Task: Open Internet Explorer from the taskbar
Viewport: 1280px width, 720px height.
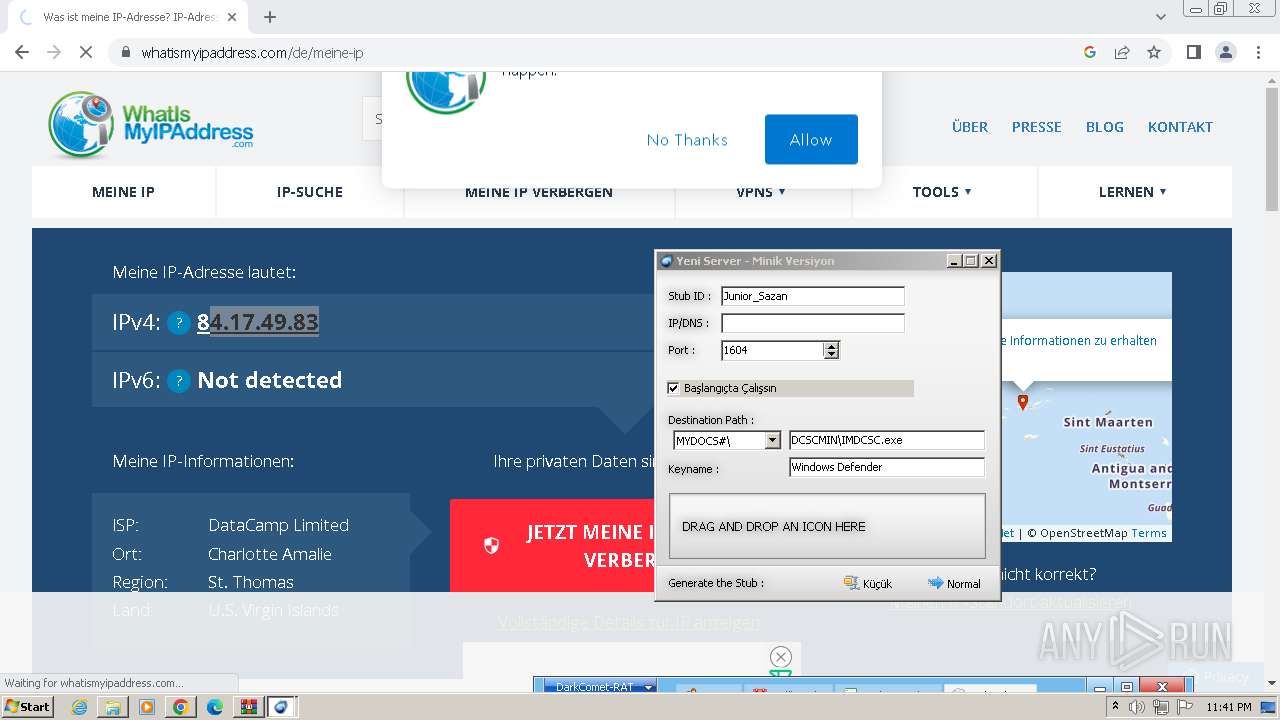Action: [x=79, y=707]
